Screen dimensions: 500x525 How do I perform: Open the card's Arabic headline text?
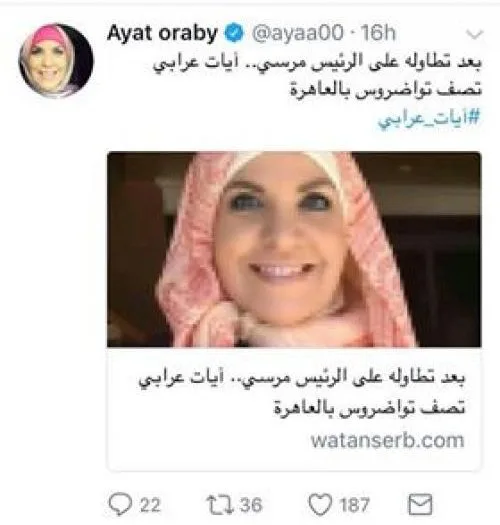[x=302, y=393]
